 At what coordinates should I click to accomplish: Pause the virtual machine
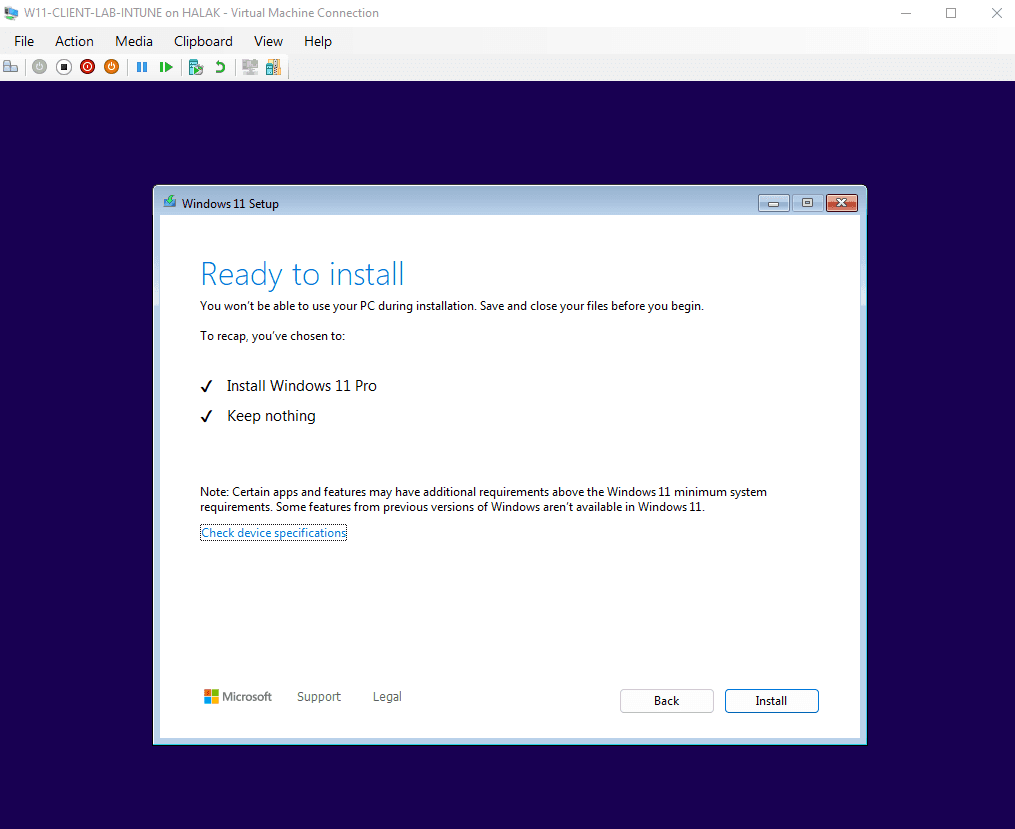pos(141,66)
